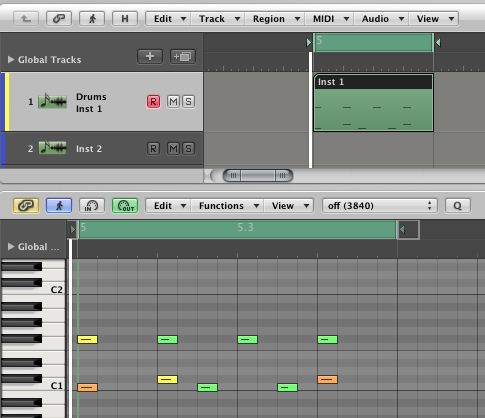Open the Arrange Edit menu
The width and height of the screenshot is (485, 418).
pyautogui.click(x=169, y=19)
